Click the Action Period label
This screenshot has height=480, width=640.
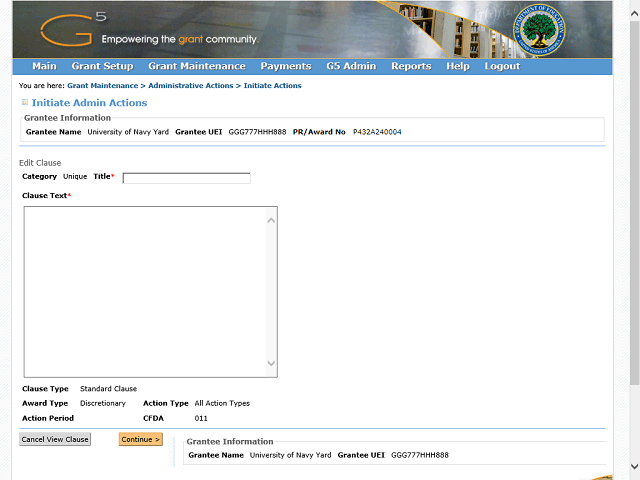[48, 418]
